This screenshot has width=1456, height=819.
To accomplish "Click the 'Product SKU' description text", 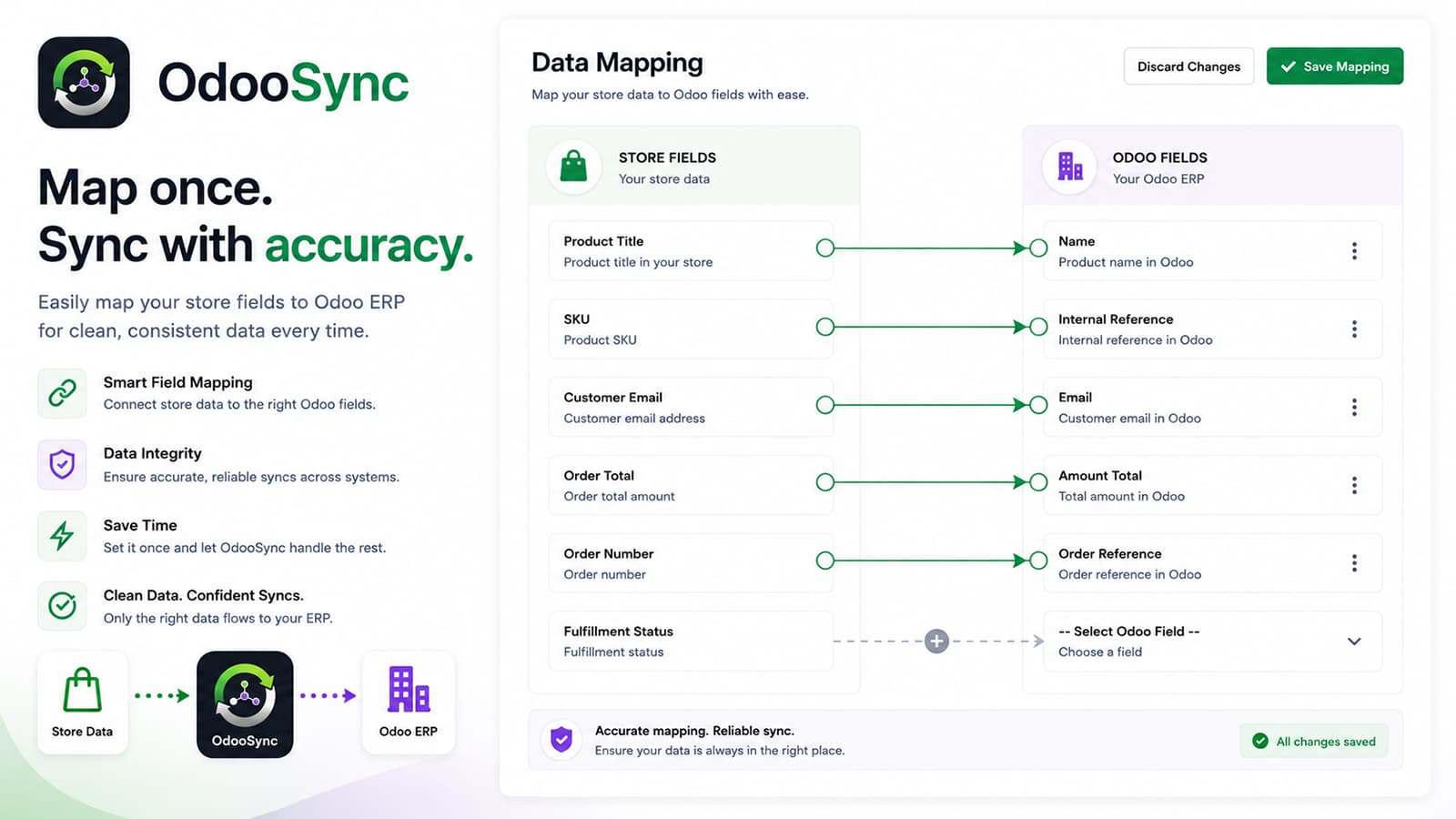I will 600,340.
